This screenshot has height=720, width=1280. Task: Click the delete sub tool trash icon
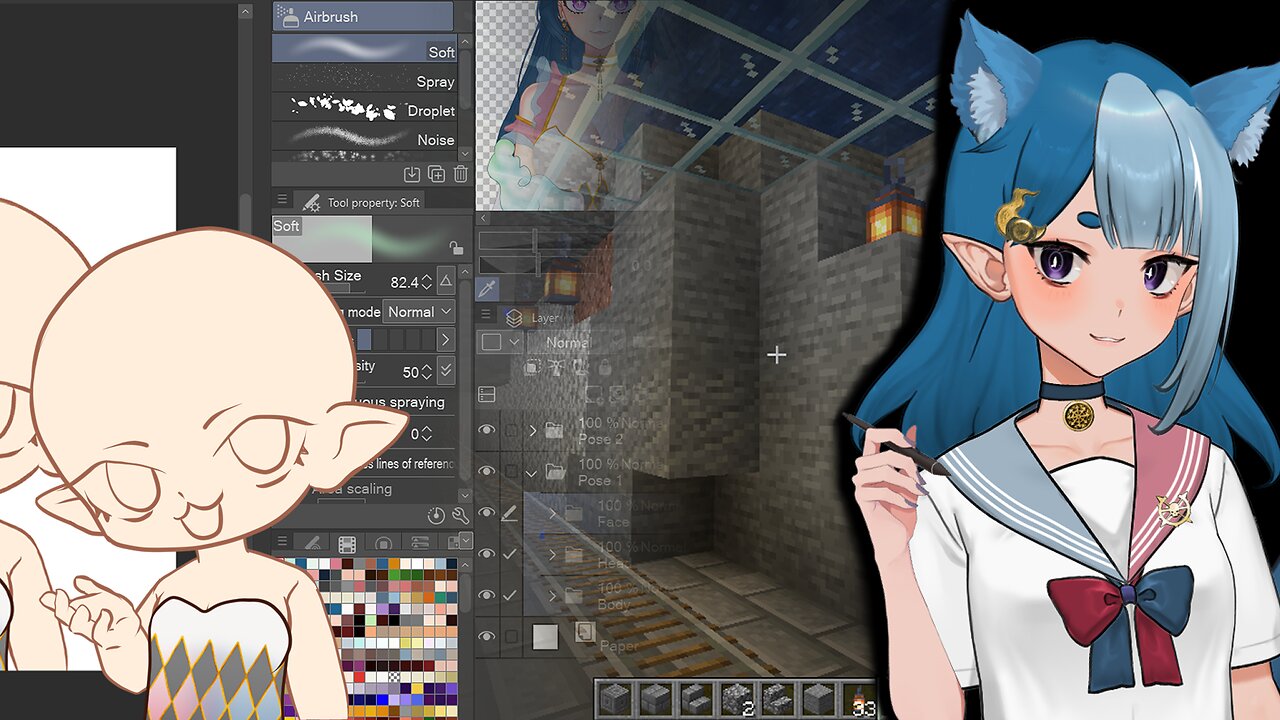(x=460, y=174)
